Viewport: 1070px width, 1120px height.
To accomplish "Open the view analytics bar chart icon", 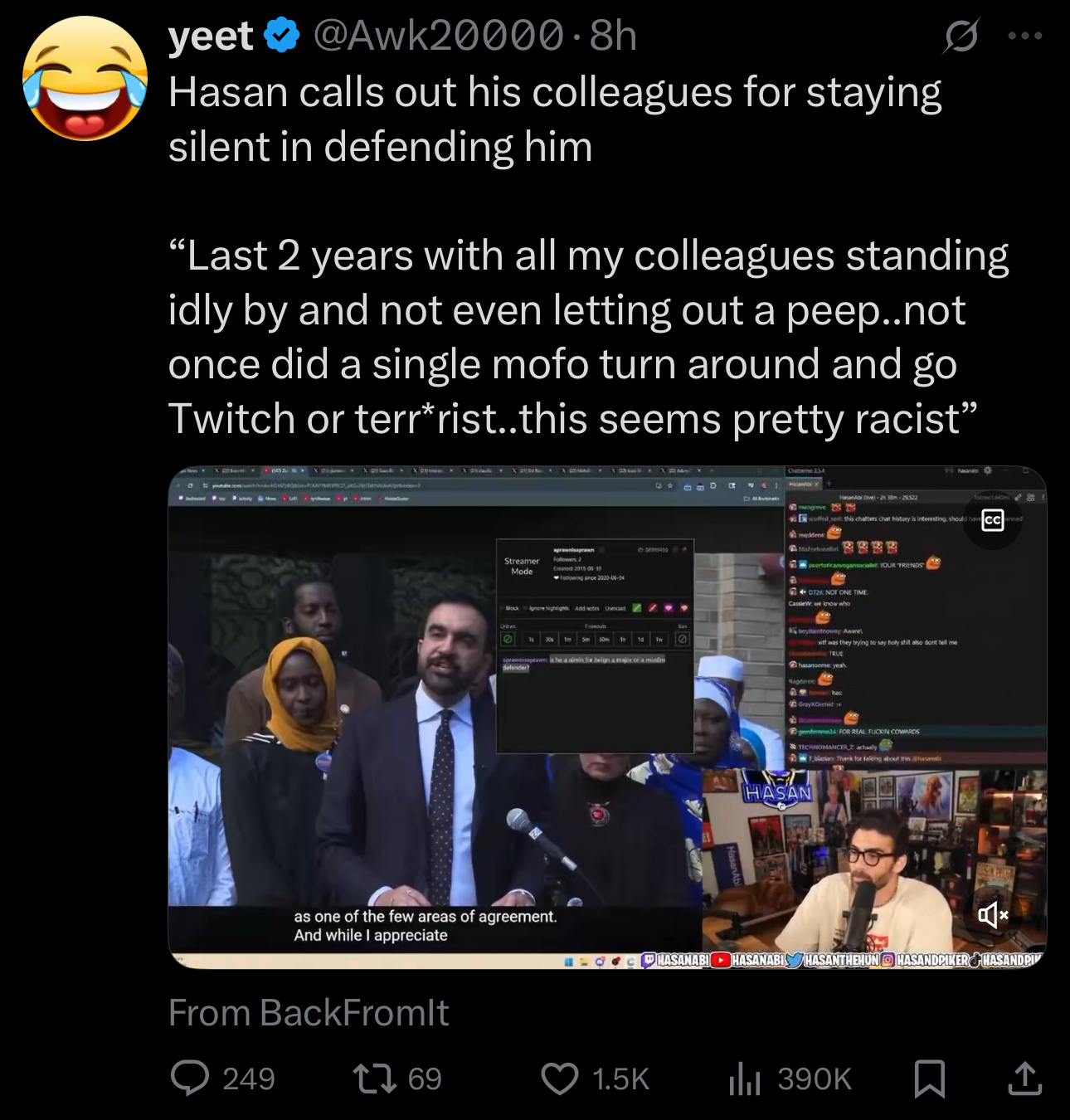I will (744, 1079).
